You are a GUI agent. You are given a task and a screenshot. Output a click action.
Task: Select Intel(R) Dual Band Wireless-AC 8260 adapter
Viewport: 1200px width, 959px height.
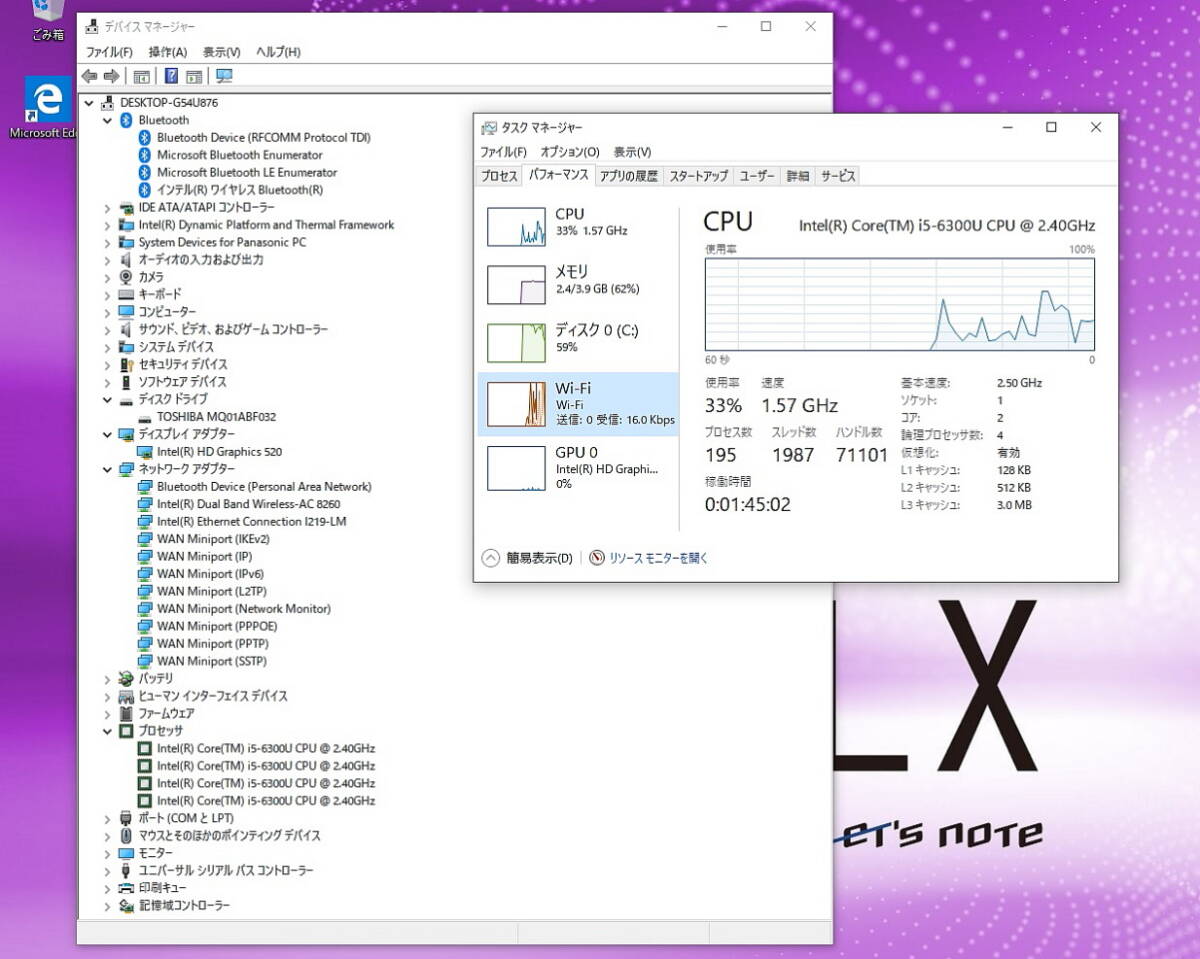point(249,504)
